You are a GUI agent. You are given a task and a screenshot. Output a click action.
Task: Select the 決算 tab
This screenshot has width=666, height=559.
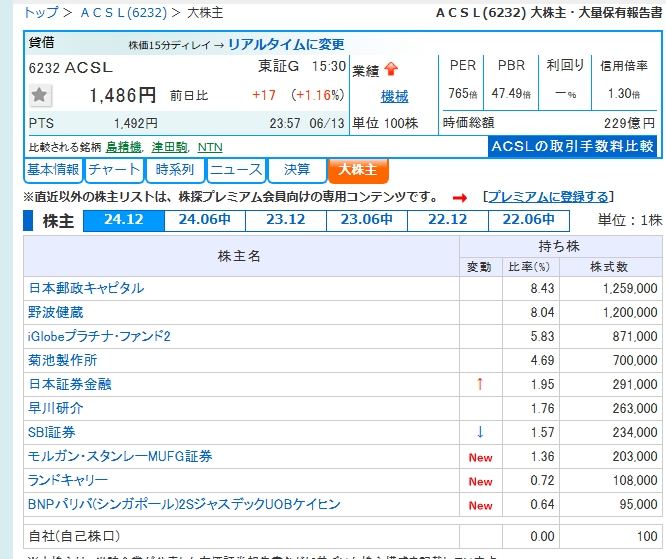pyautogui.click(x=296, y=170)
